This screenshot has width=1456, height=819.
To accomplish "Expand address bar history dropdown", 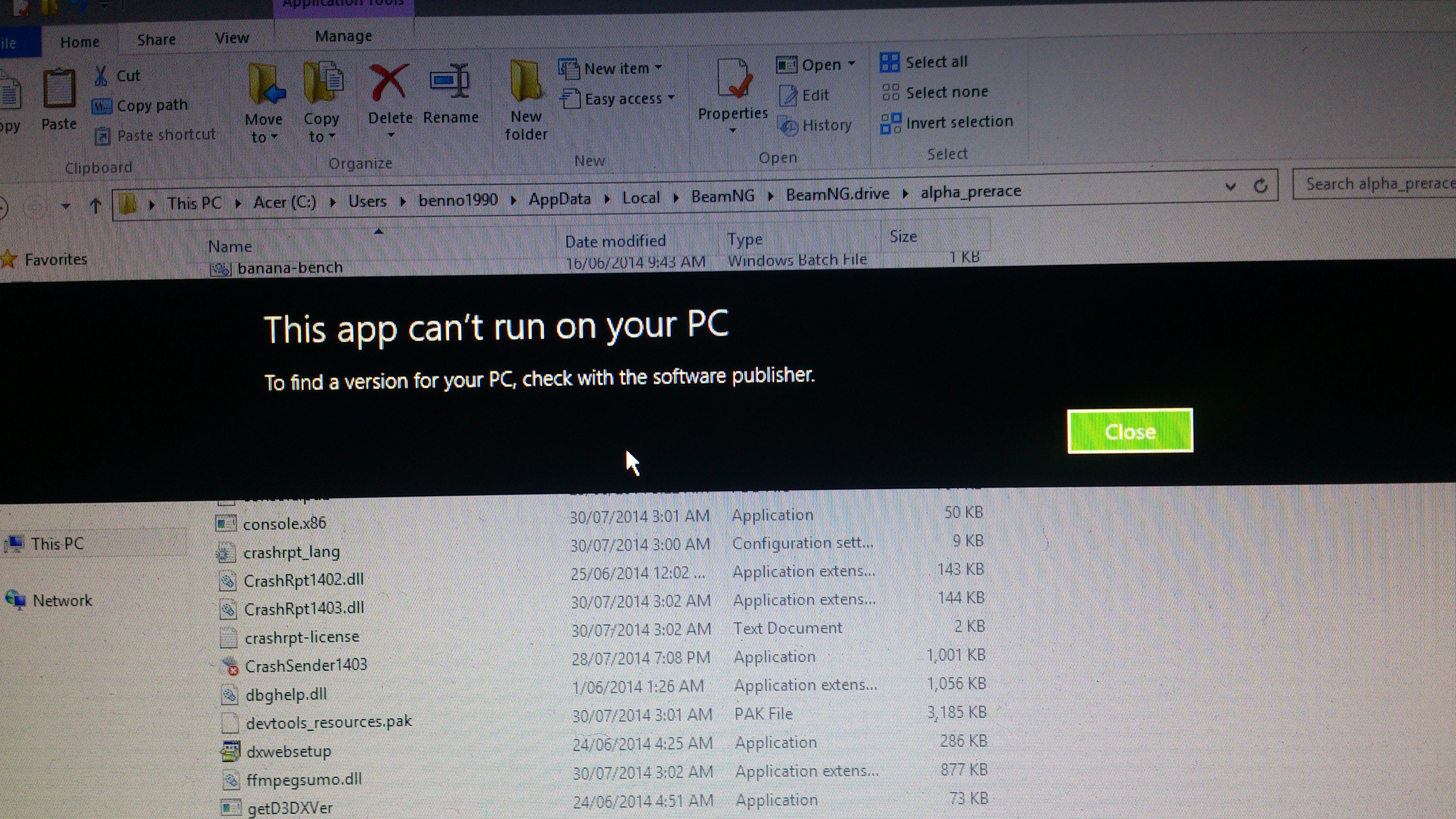I will (x=1230, y=186).
